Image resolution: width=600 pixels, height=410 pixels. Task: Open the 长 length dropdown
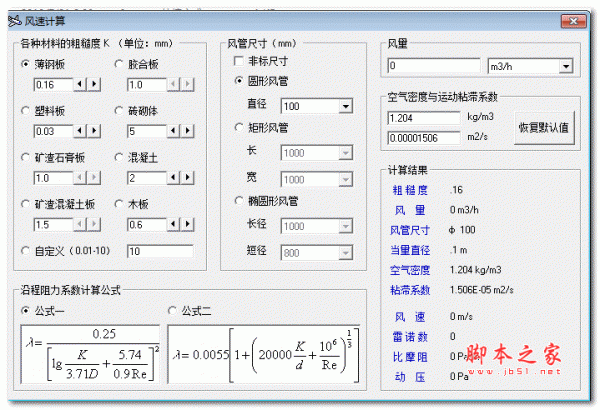point(346,153)
